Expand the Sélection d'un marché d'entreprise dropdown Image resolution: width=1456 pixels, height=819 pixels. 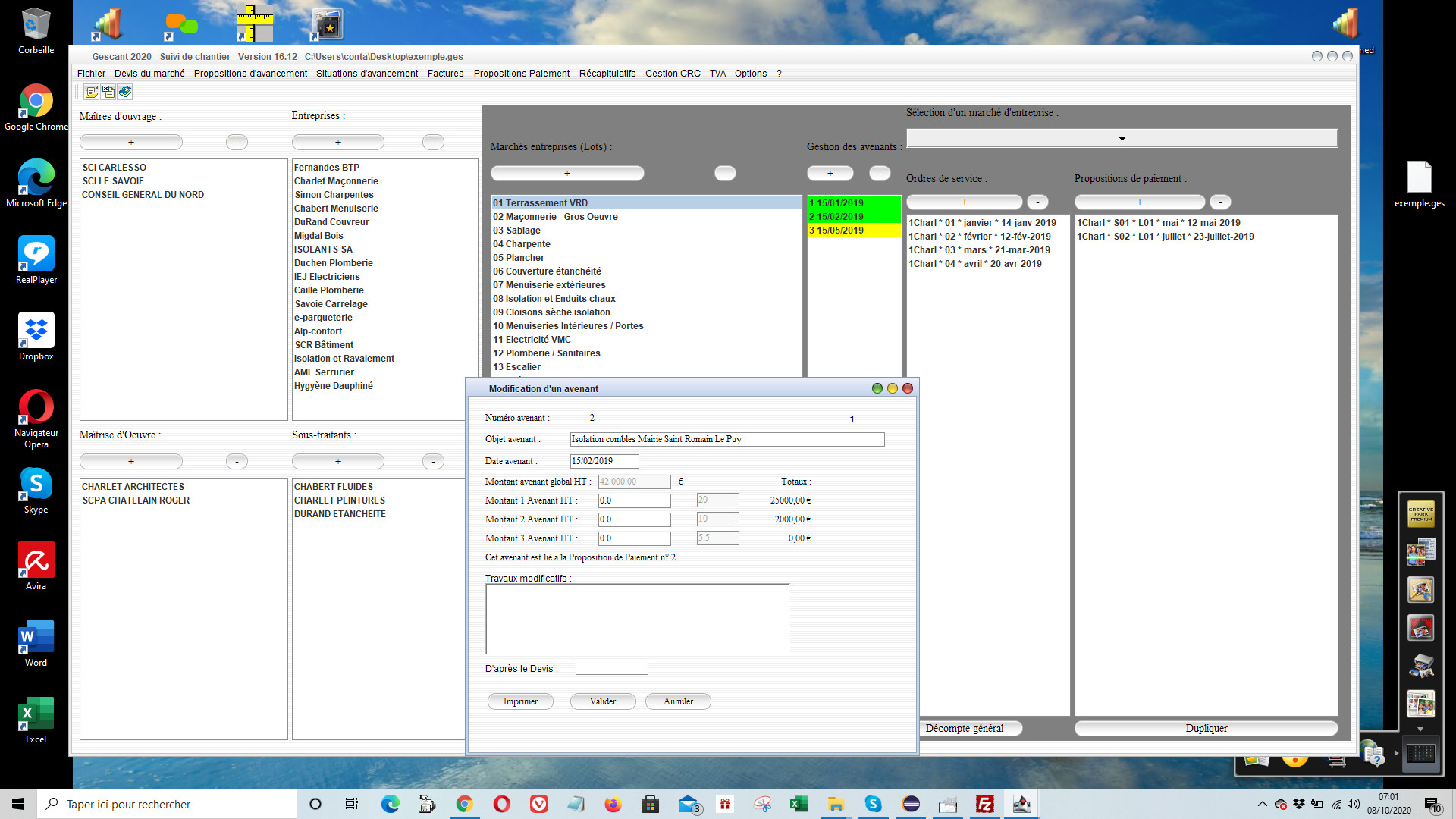pos(1122,138)
